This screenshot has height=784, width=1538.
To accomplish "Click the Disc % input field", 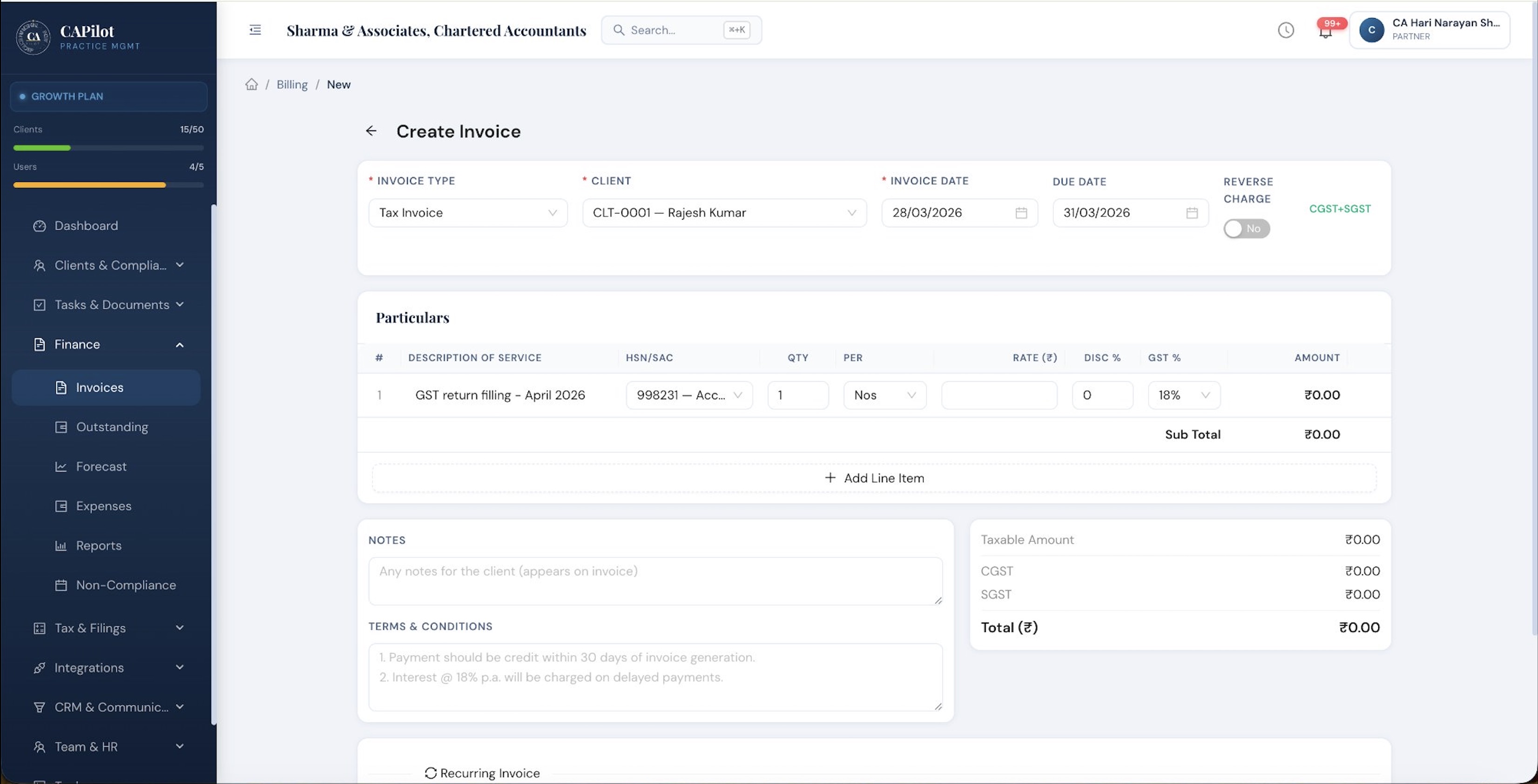I will [x=1102, y=395].
